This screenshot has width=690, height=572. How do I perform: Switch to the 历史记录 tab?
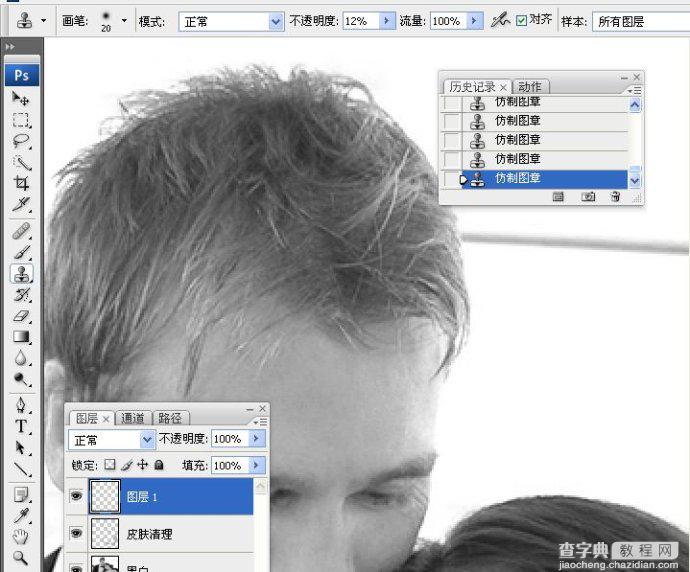472,87
